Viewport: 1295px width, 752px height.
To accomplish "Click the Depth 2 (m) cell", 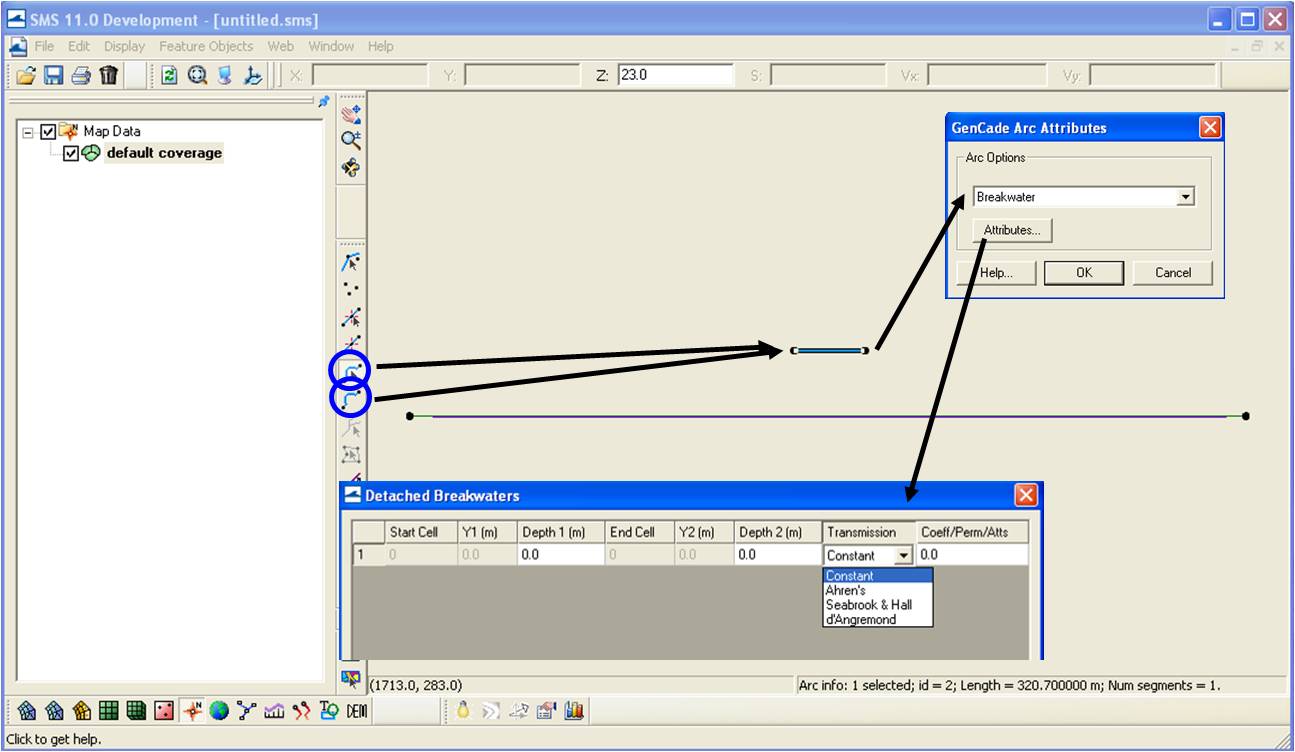I will point(779,554).
